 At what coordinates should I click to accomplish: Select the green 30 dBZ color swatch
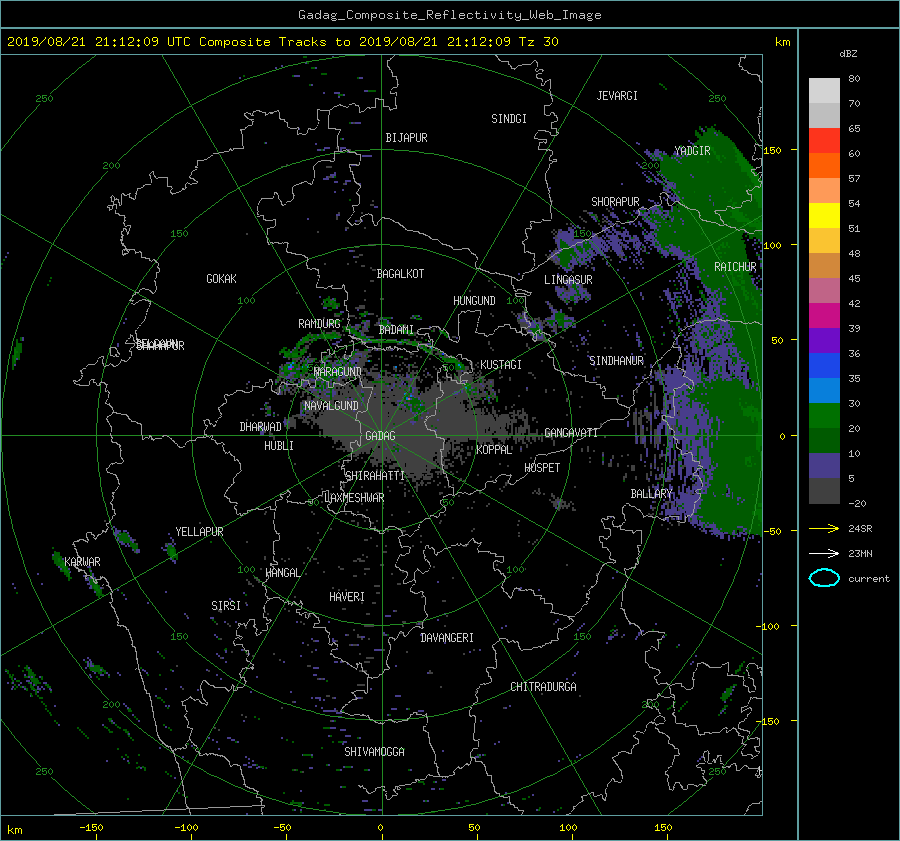[824, 415]
